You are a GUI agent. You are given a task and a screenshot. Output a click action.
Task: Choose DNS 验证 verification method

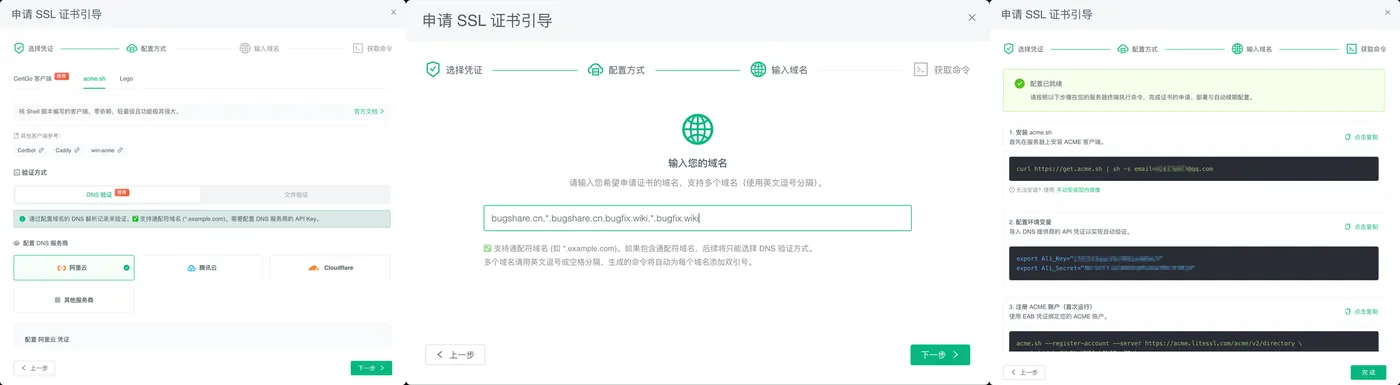(107, 194)
